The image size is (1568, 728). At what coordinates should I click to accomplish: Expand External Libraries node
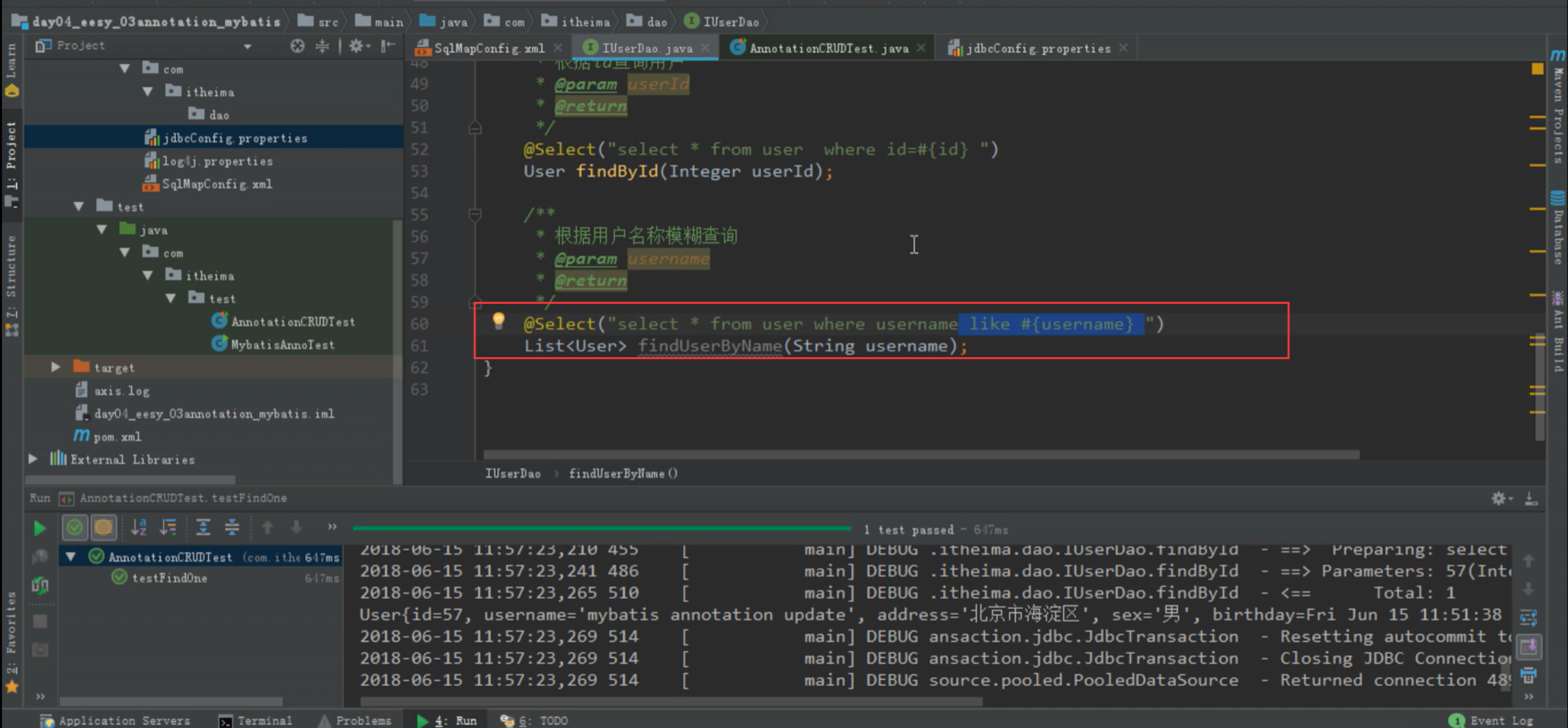tap(33, 459)
